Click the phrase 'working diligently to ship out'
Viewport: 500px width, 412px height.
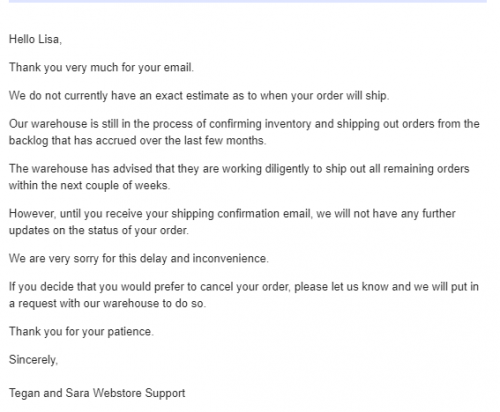294,169
